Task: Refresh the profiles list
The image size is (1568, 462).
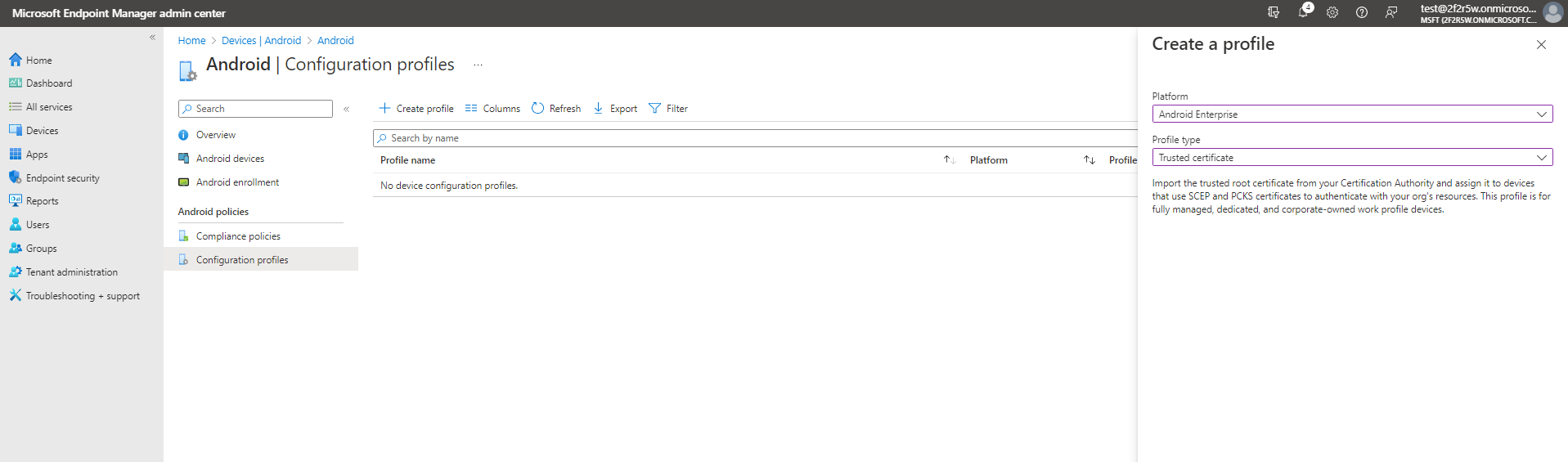Action: [556, 109]
